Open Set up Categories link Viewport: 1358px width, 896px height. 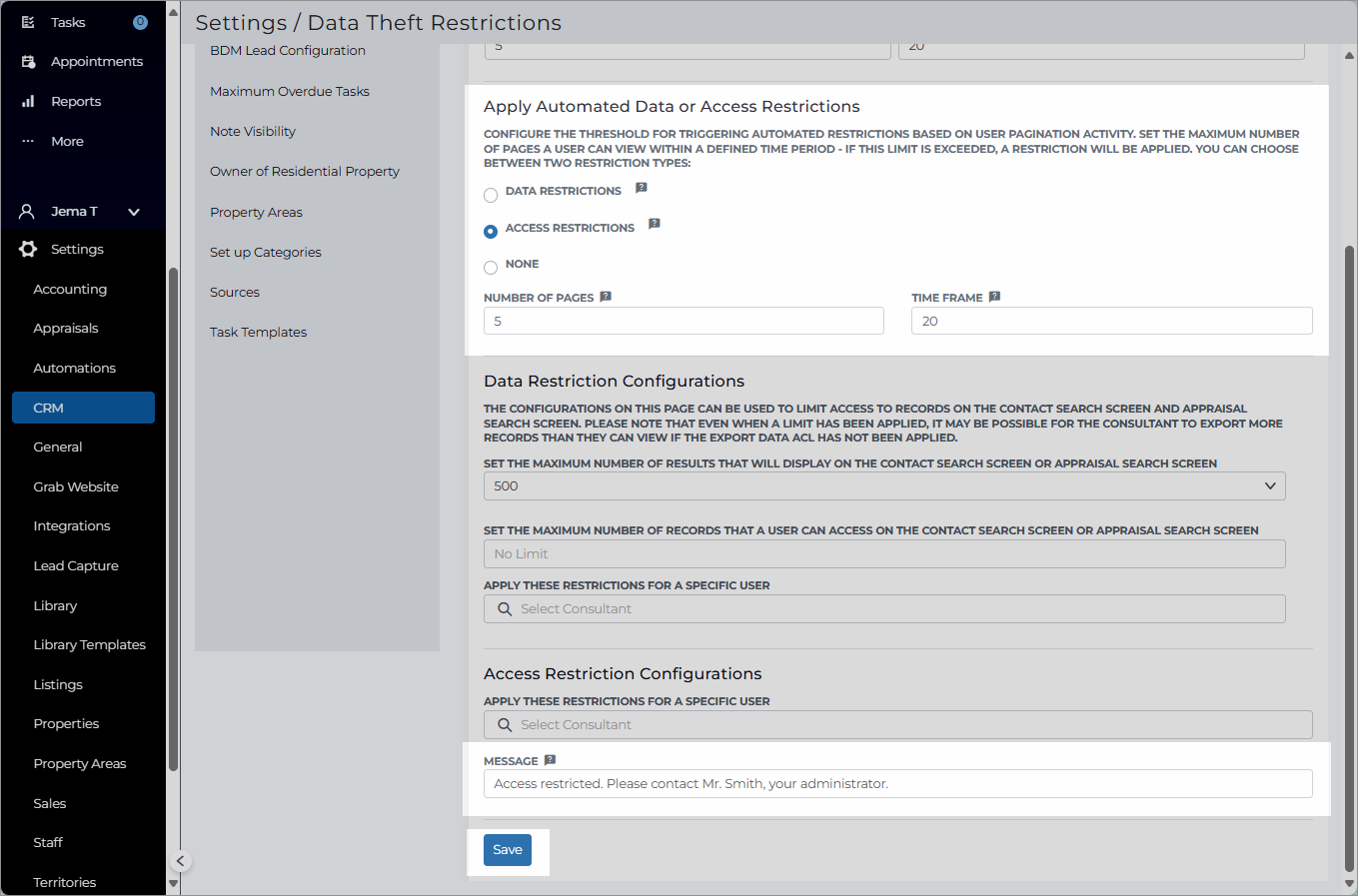[x=266, y=253]
